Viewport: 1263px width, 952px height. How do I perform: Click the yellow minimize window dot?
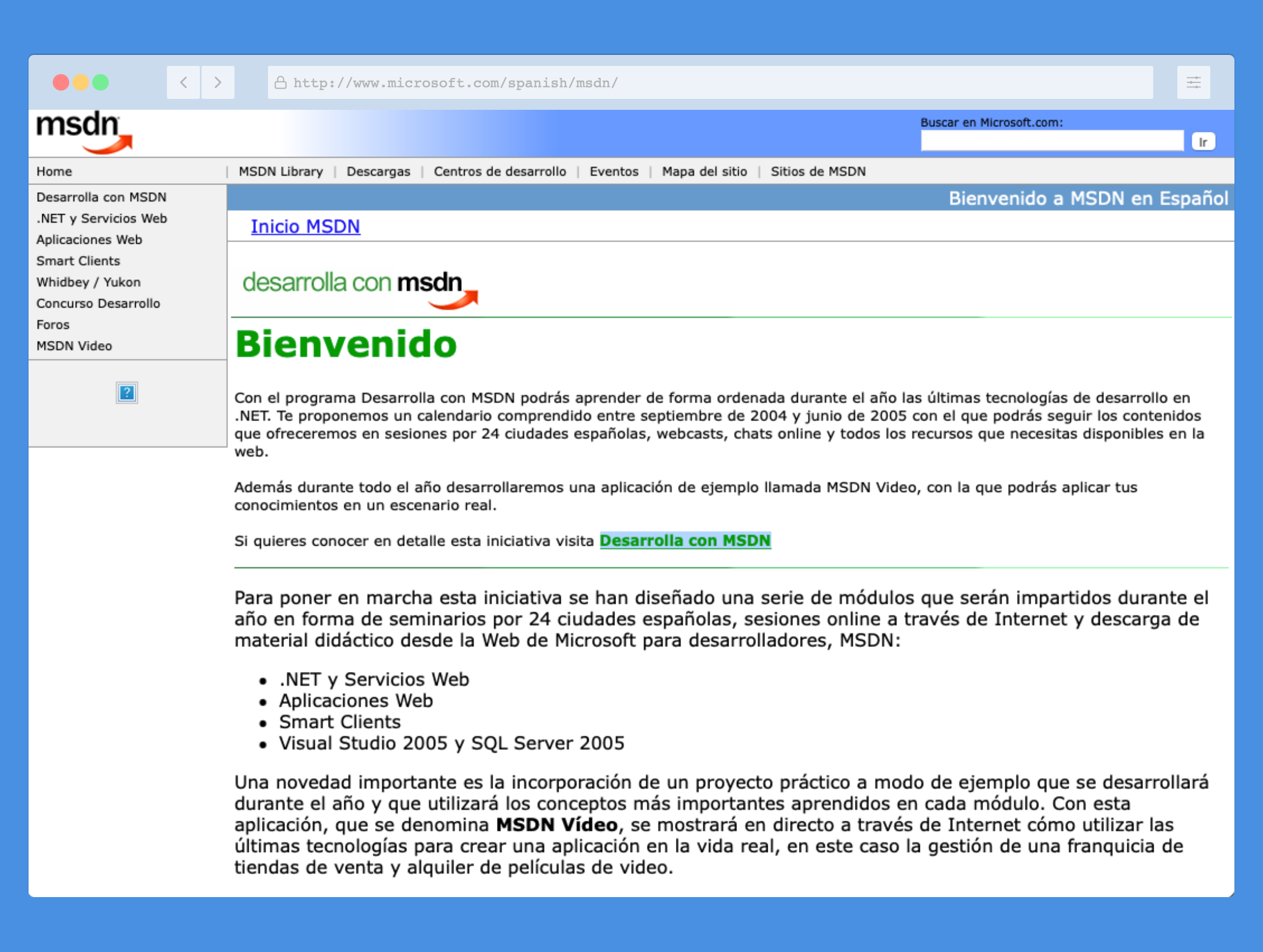[81, 82]
